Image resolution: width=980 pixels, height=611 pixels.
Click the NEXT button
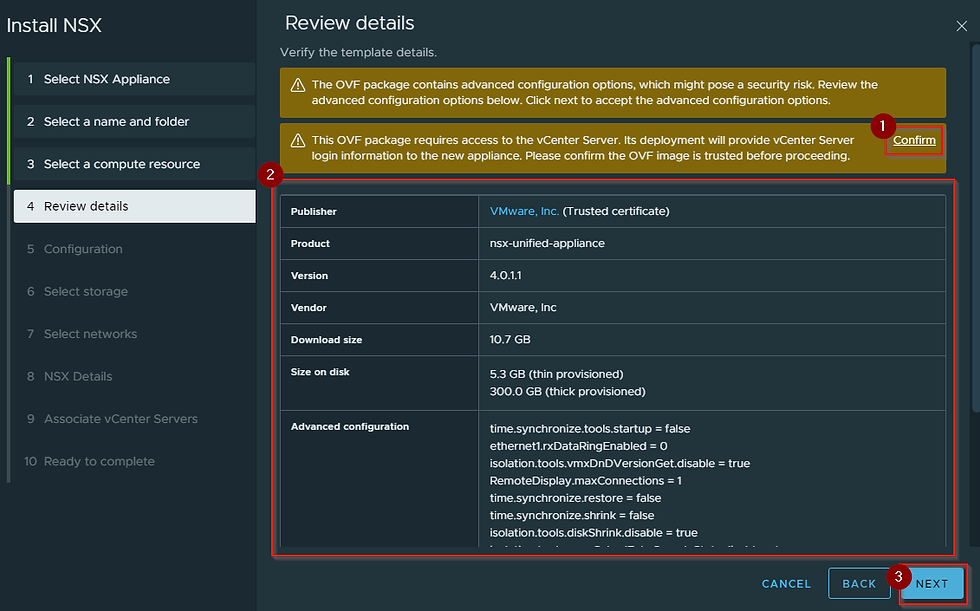click(932, 584)
